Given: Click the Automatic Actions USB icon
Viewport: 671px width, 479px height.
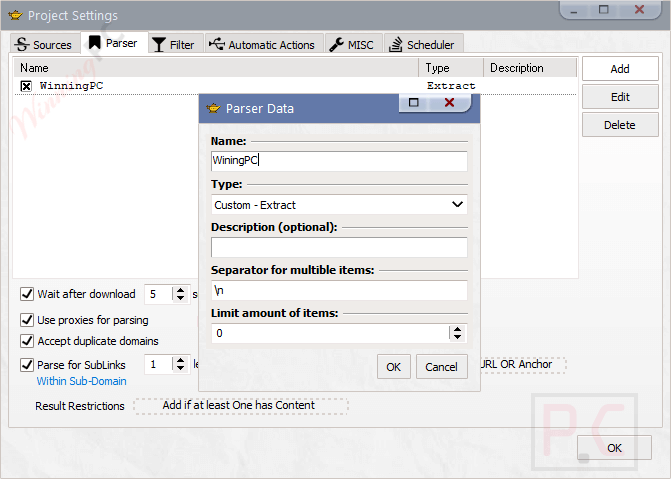Looking at the screenshot, I should pos(217,44).
